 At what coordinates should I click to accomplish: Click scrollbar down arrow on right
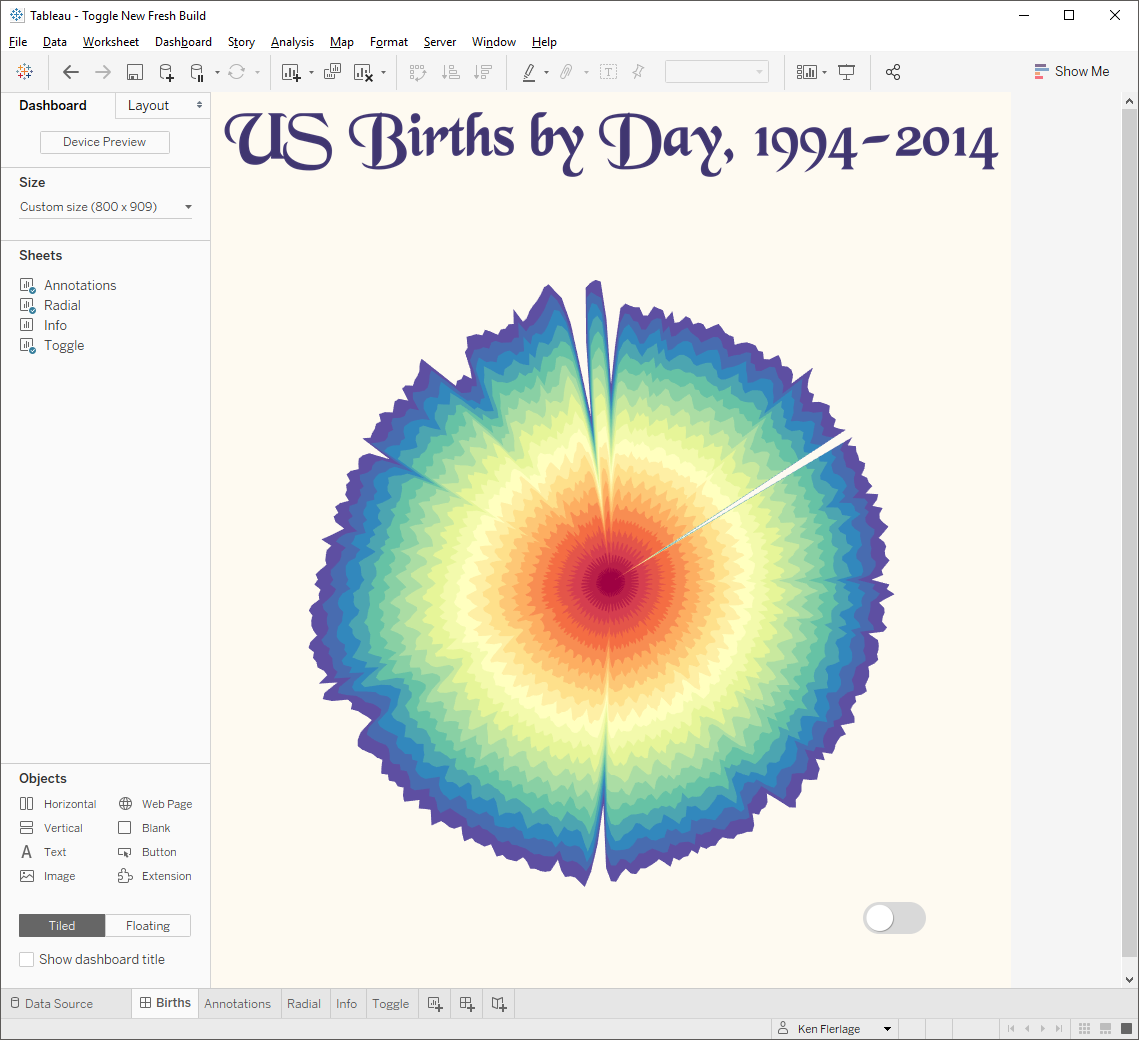(x=1129, y=979)
